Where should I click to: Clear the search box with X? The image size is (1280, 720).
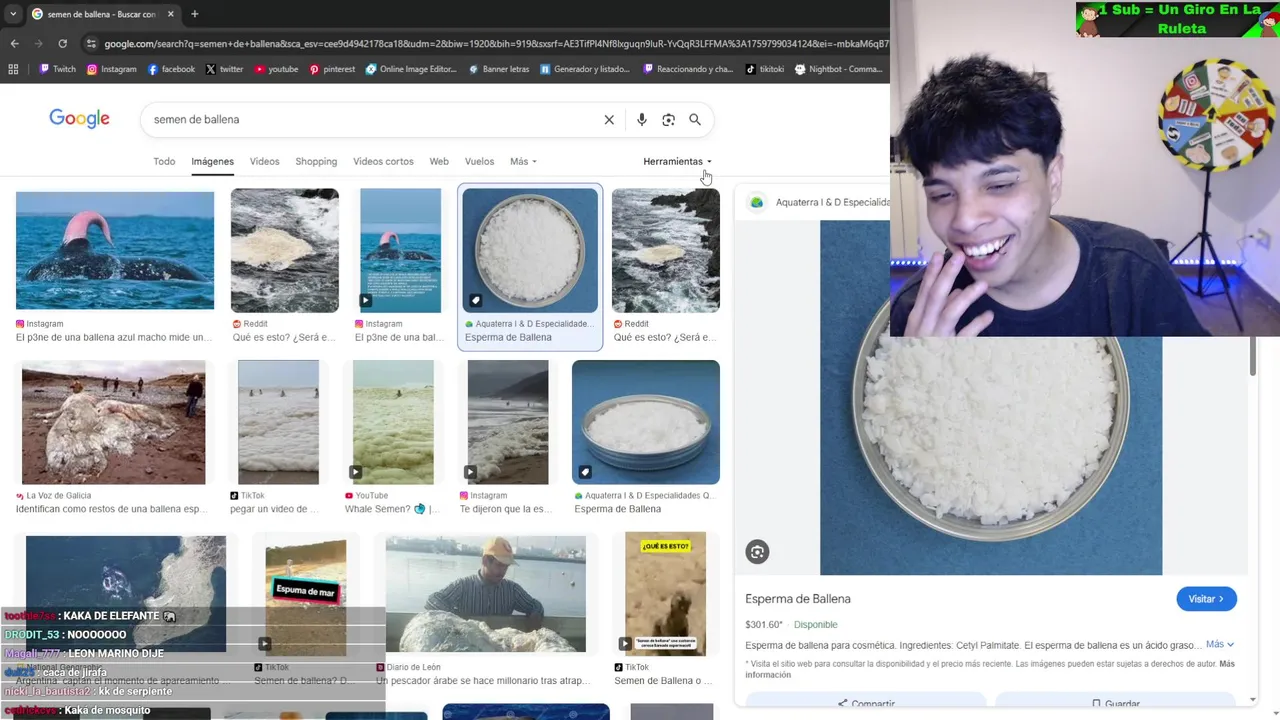pyautogui.click(x=609, y=120)
